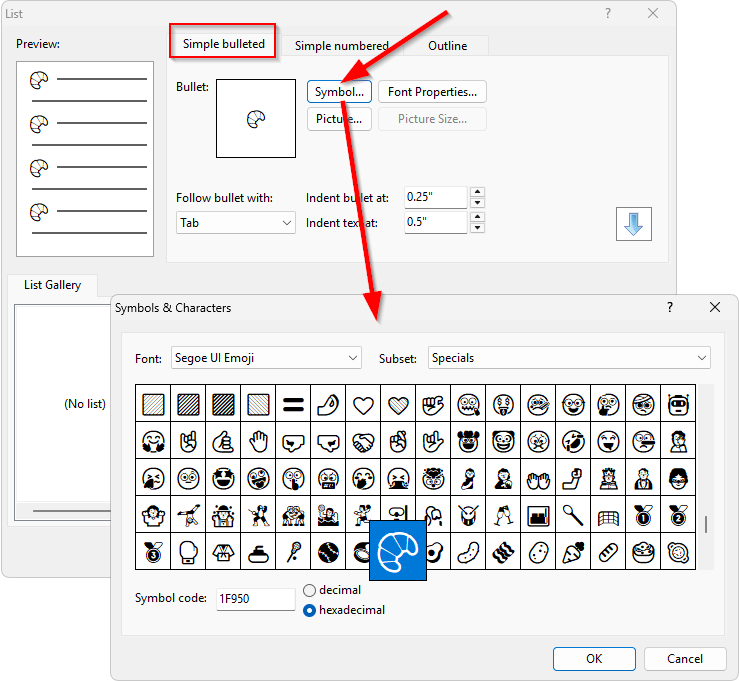
Task: Pick the white heart outline symbol
Action: 363,404
